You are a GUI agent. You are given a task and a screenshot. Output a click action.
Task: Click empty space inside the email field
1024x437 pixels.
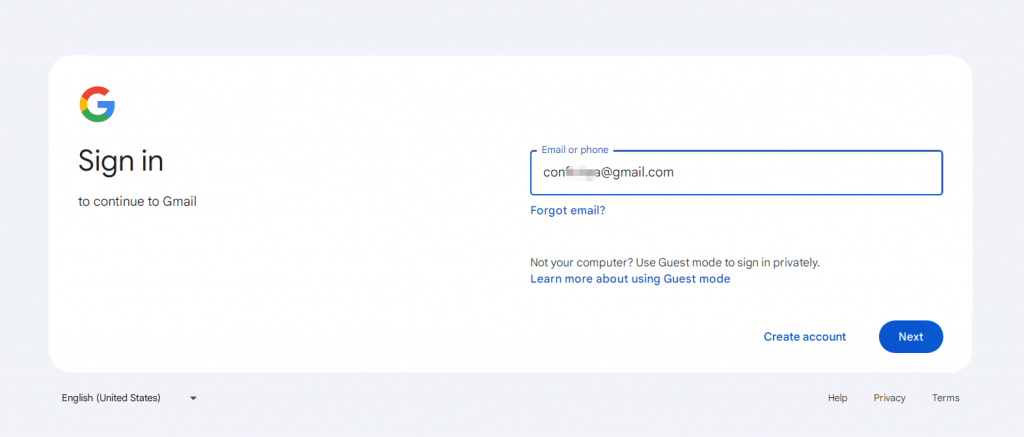click(x=810, y=172)
